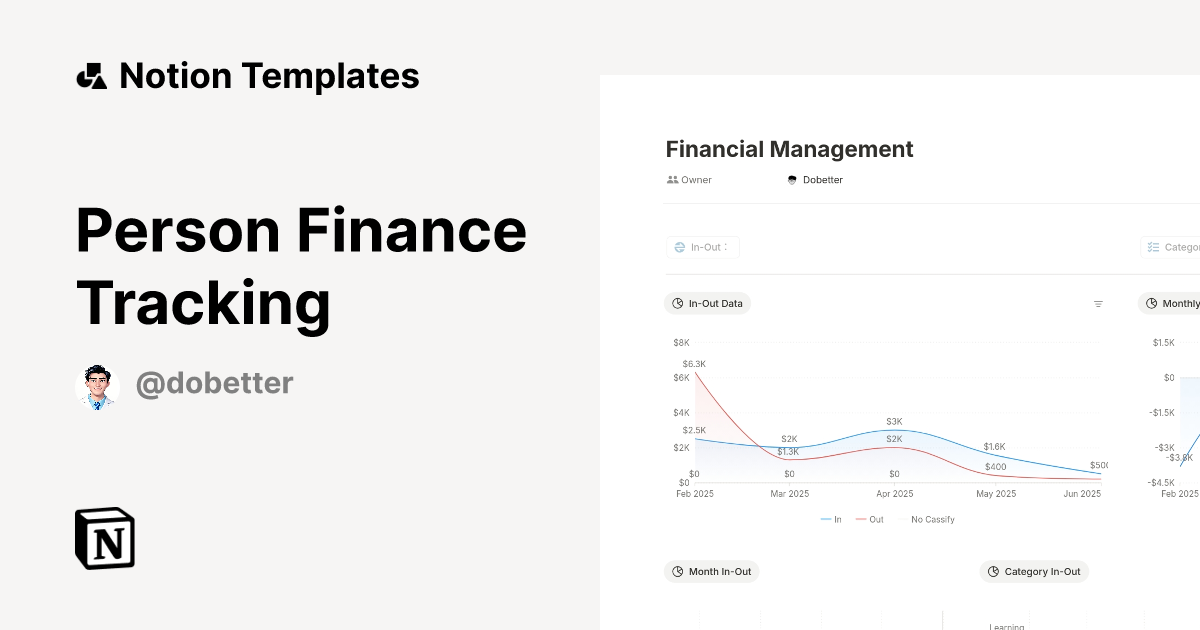Switch to the In-Out Data chart view
Screen dimensions: 1200x630
707,303
